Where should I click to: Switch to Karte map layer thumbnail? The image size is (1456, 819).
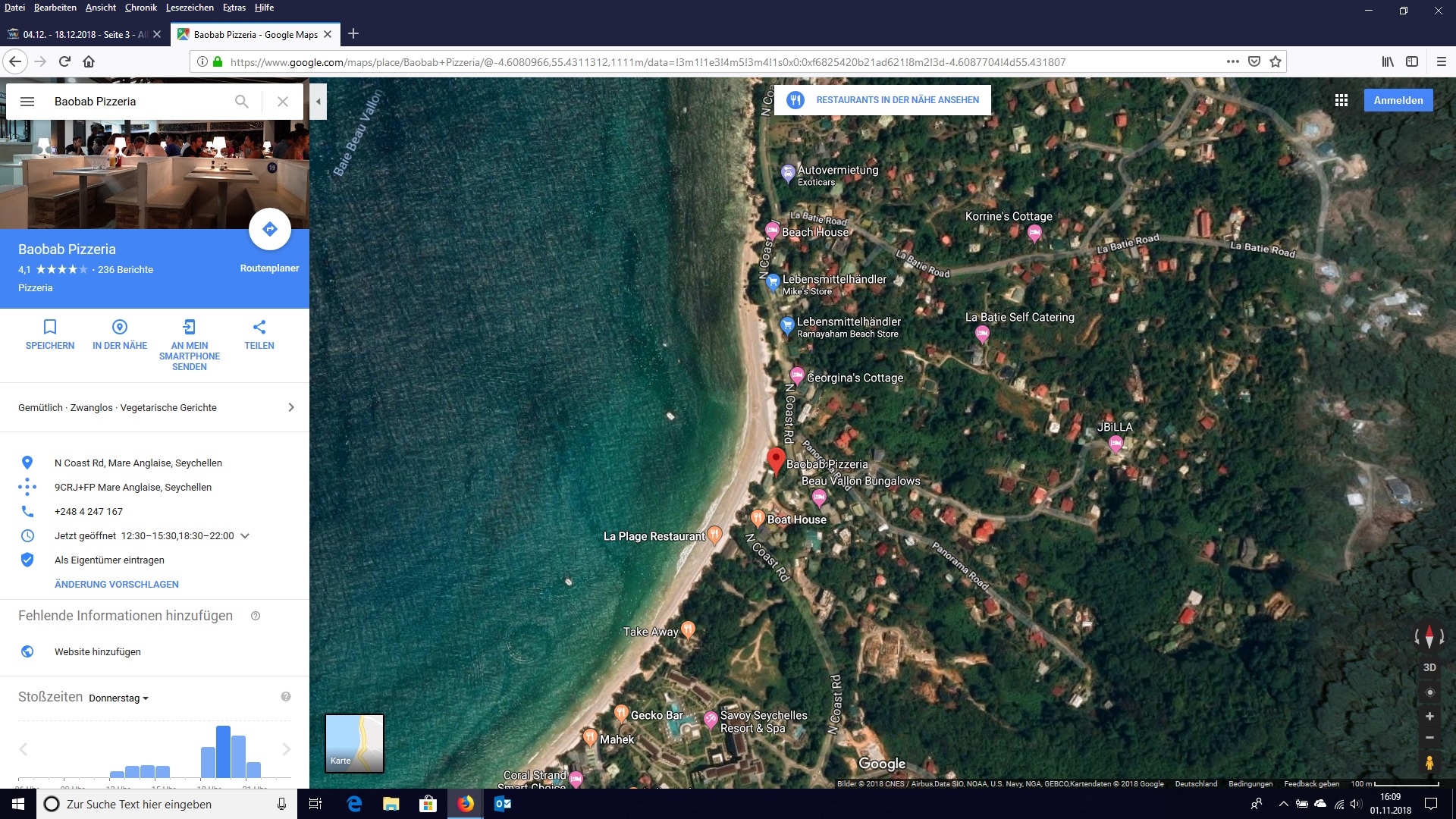tap(354, 743)
